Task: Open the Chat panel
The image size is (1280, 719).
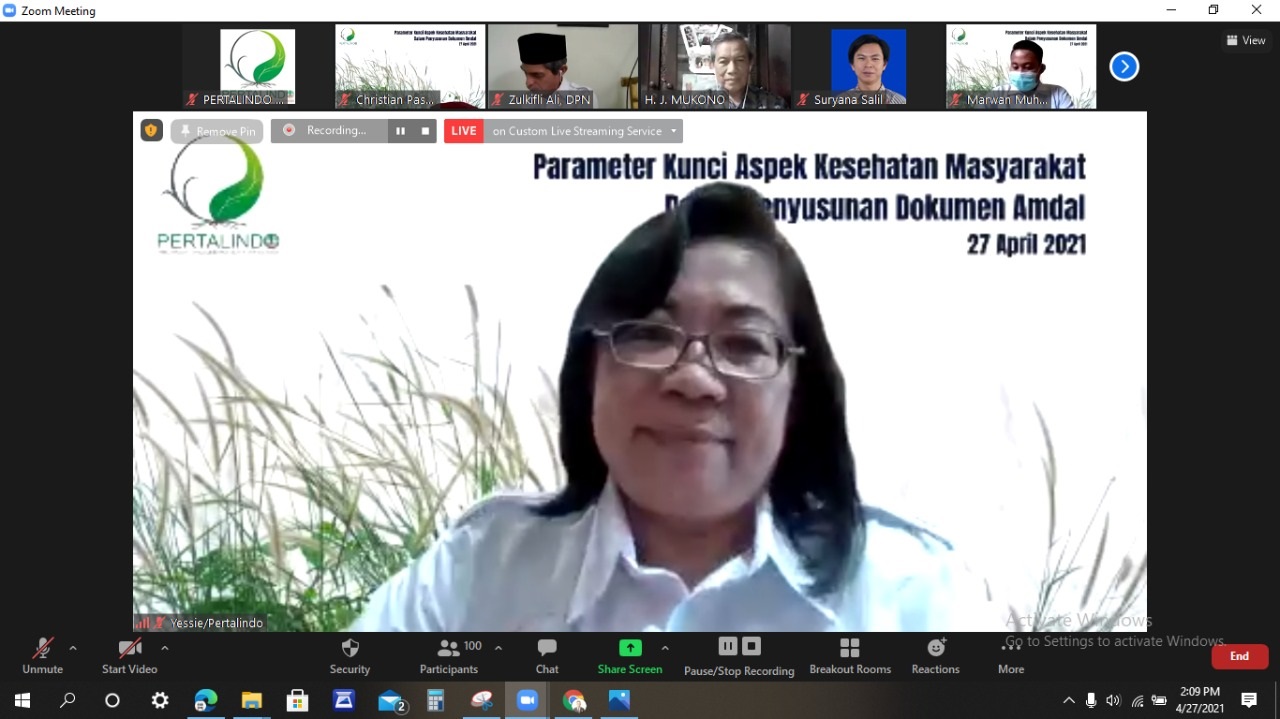Action: click(x=547, y=656)
